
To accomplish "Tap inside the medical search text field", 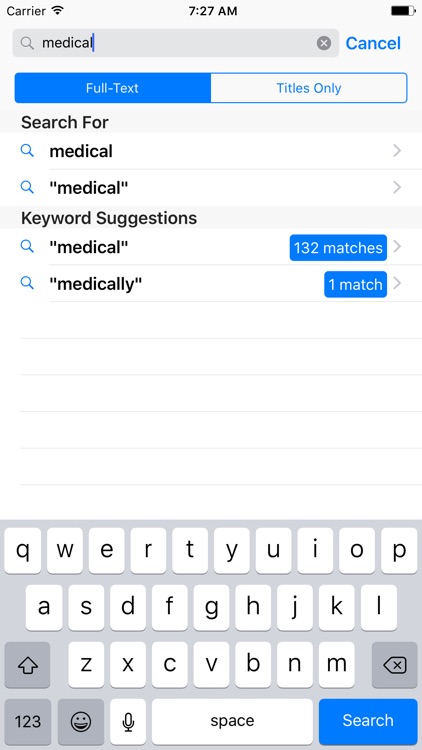I will tap(176, 44).
